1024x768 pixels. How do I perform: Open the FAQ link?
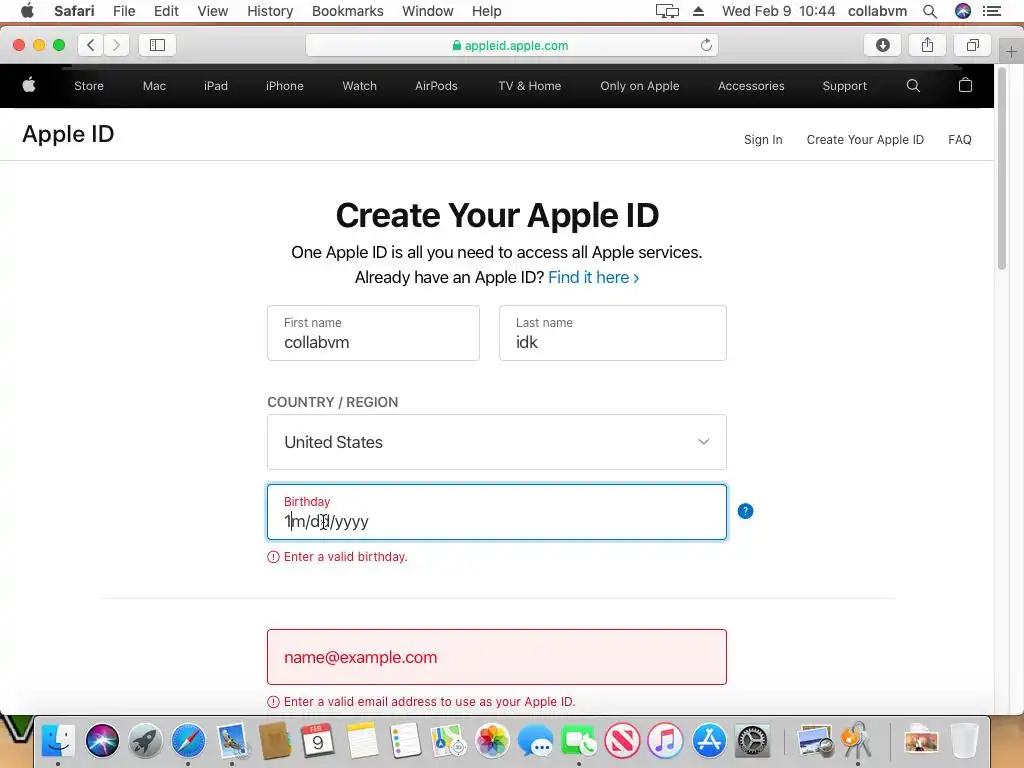(x=959, y=140)
